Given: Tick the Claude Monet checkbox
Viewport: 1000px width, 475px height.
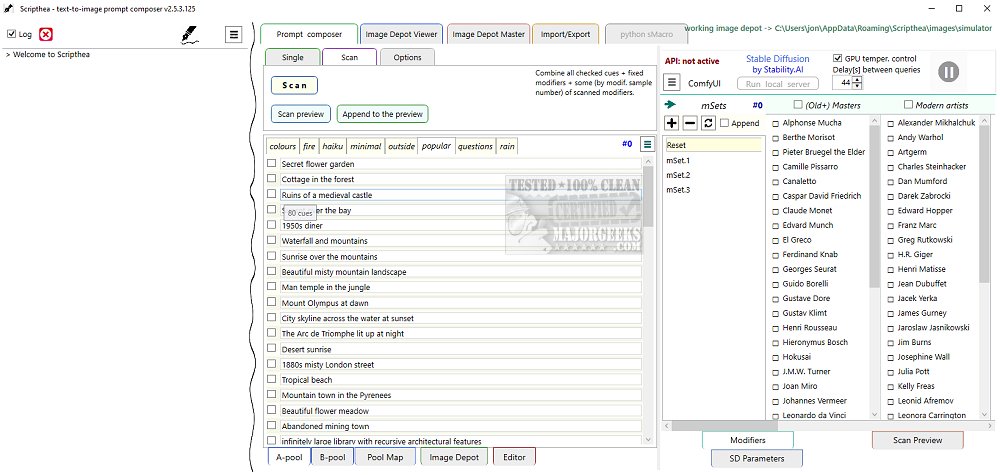Looking at the screenshot, I should [776, 211].
